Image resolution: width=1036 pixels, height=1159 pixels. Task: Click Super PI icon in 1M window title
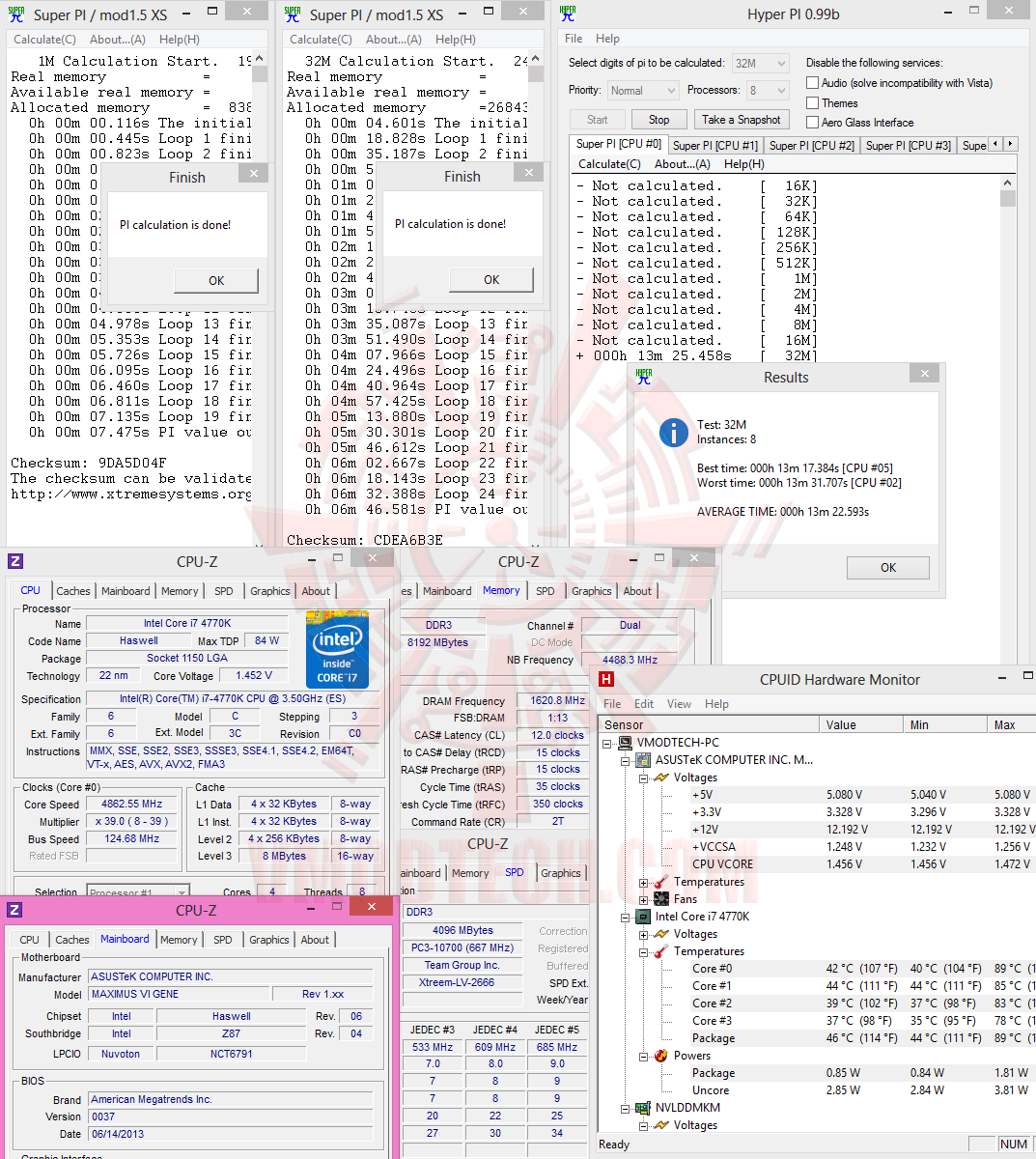(16, 14)
